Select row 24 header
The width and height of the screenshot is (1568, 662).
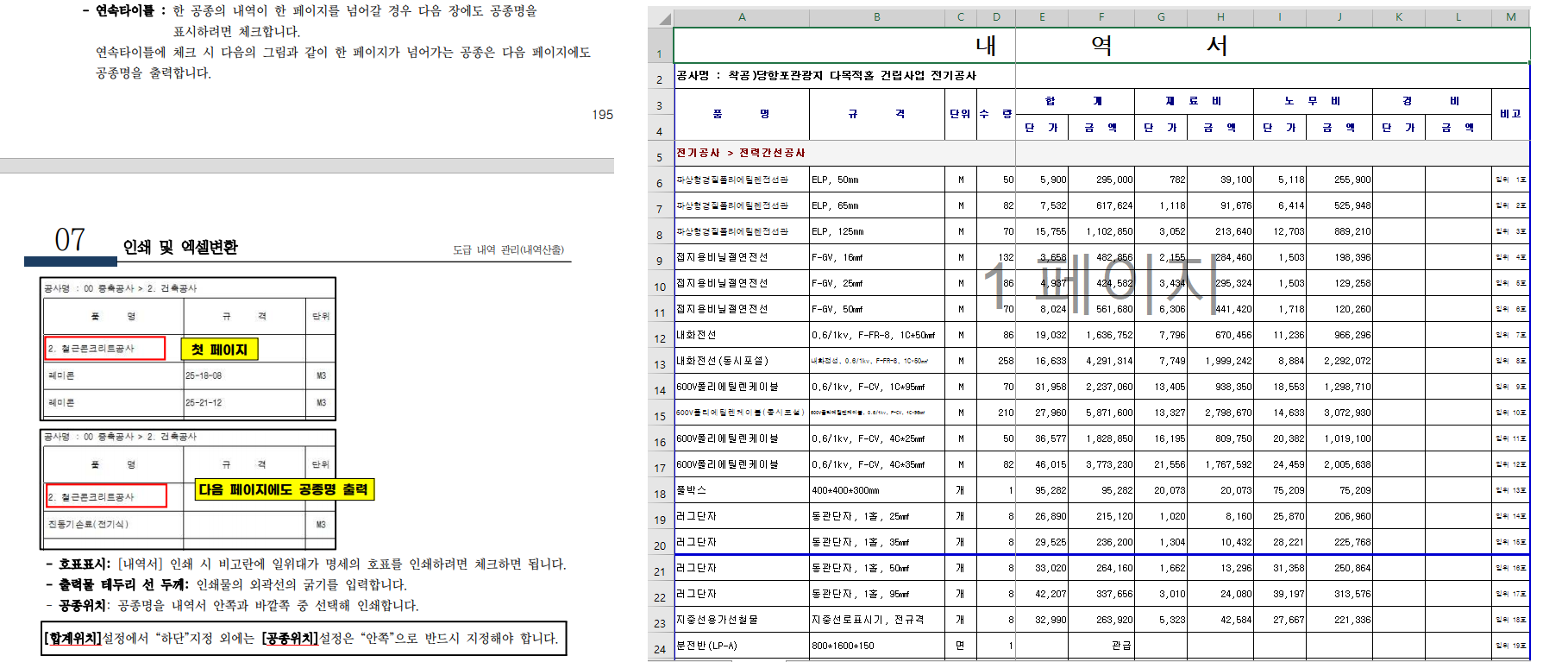(660, 648)
